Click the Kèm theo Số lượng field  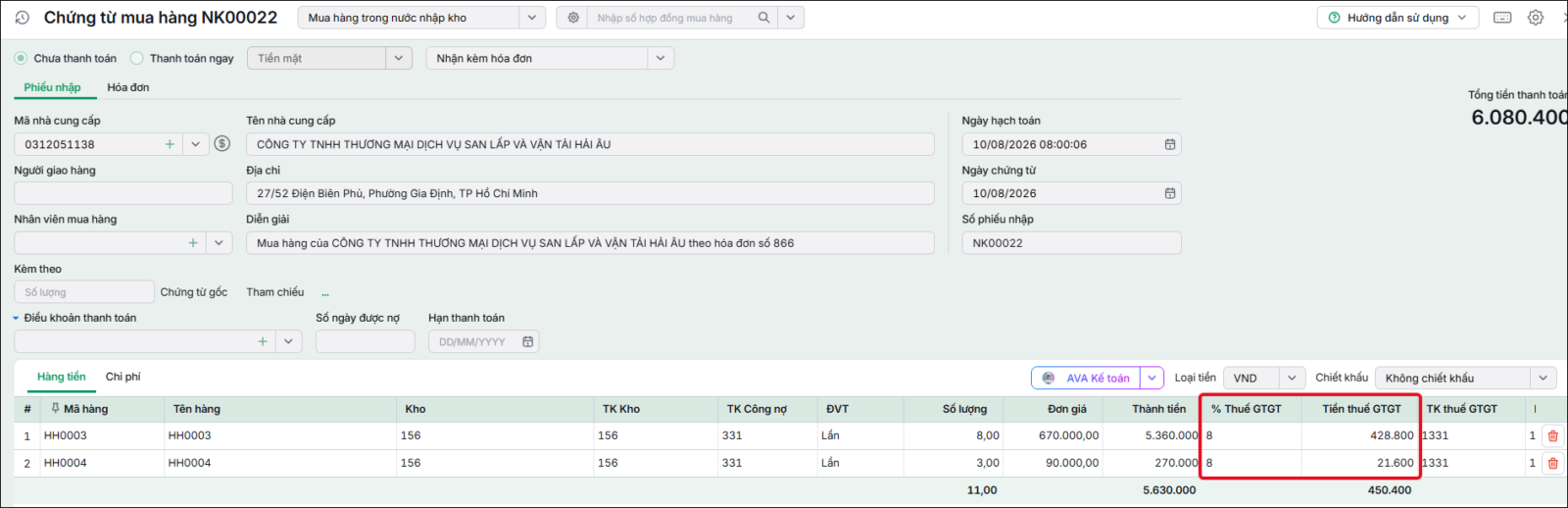pyautogui.click(x=84, y=292)
